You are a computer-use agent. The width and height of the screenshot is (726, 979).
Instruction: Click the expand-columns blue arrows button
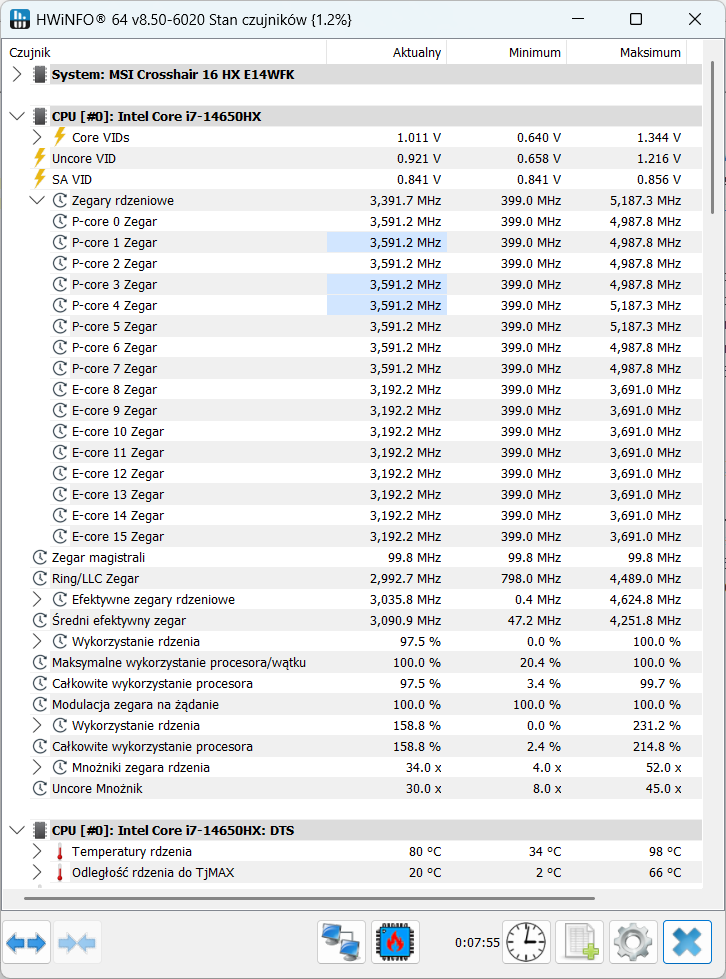point(26,942)
